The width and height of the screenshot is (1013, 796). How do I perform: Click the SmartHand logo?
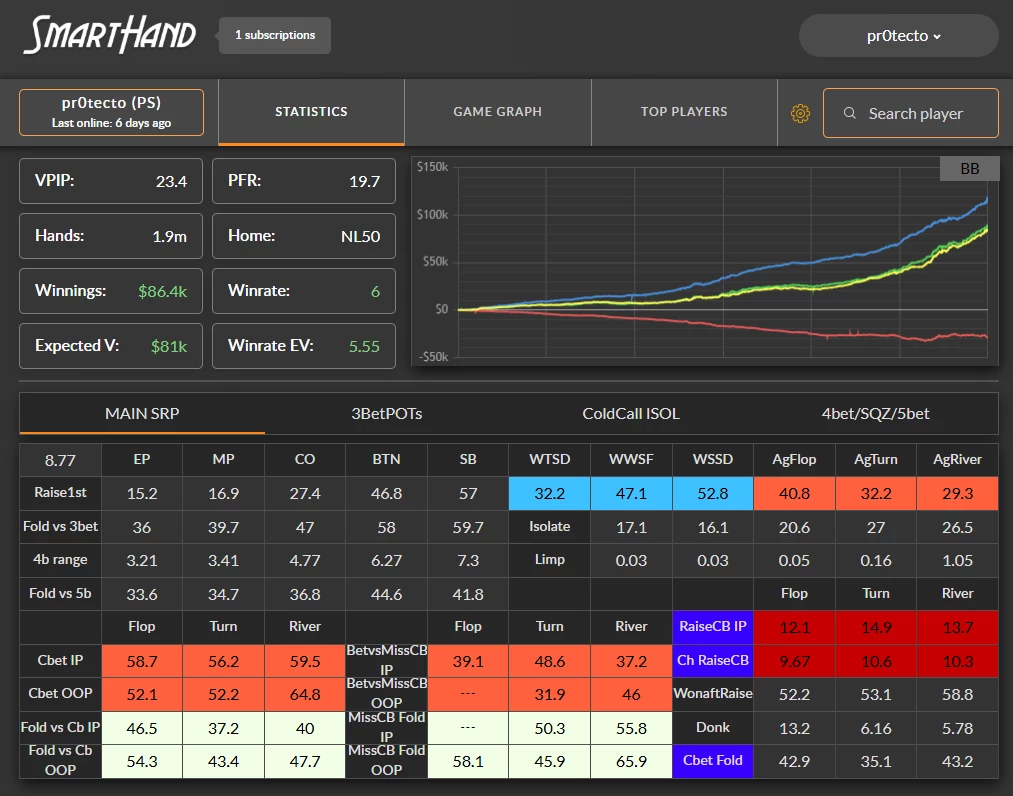pos(110,35)
